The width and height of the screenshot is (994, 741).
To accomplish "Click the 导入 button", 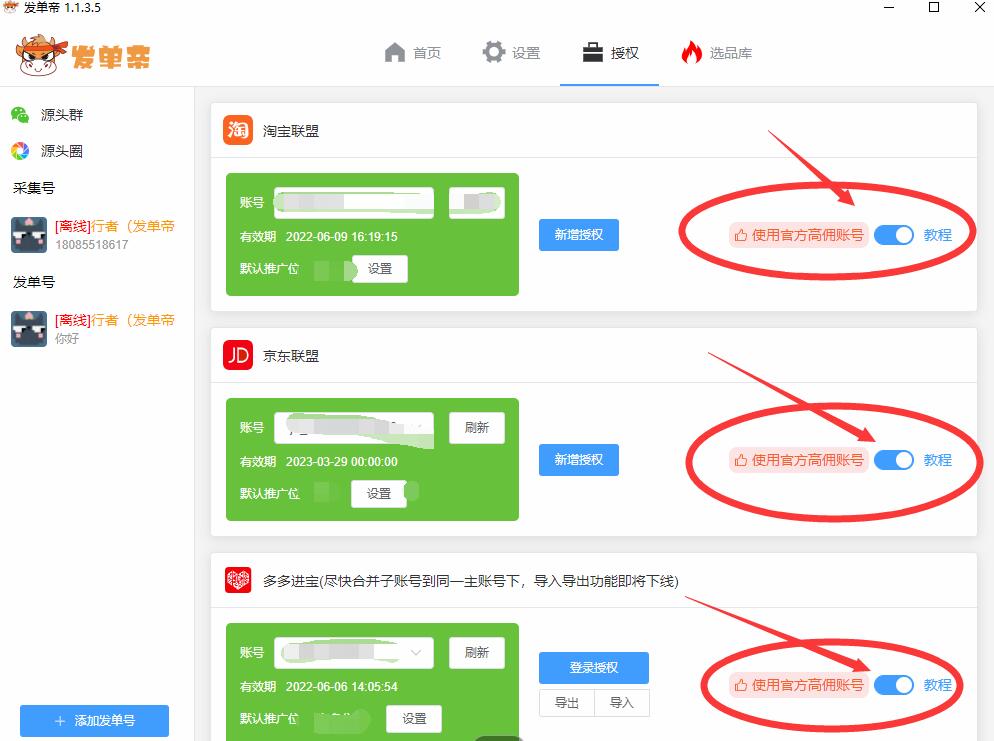I will coord(622,703).
